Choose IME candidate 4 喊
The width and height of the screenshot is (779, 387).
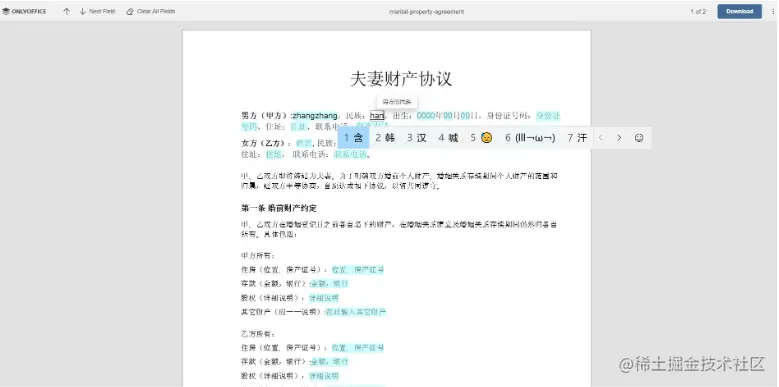[x=448, y=138]
